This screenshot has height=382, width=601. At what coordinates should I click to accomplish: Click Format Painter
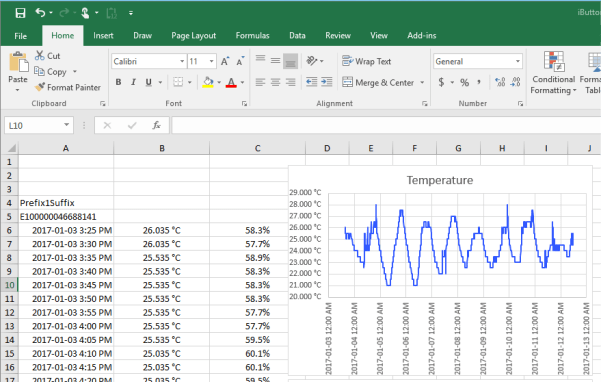tap(67, 87)
